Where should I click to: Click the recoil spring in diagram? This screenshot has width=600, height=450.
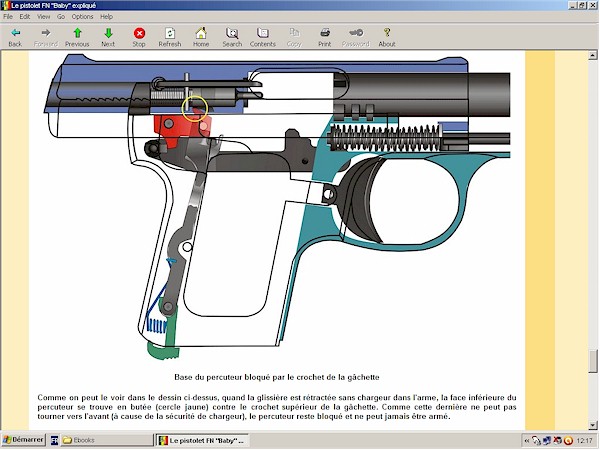[384, 137]
